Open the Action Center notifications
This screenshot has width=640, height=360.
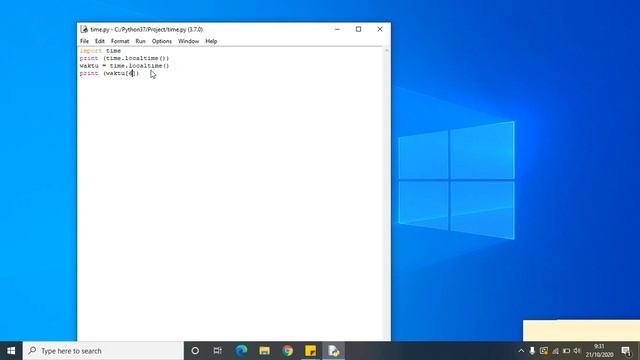click(x=627, y=351)
